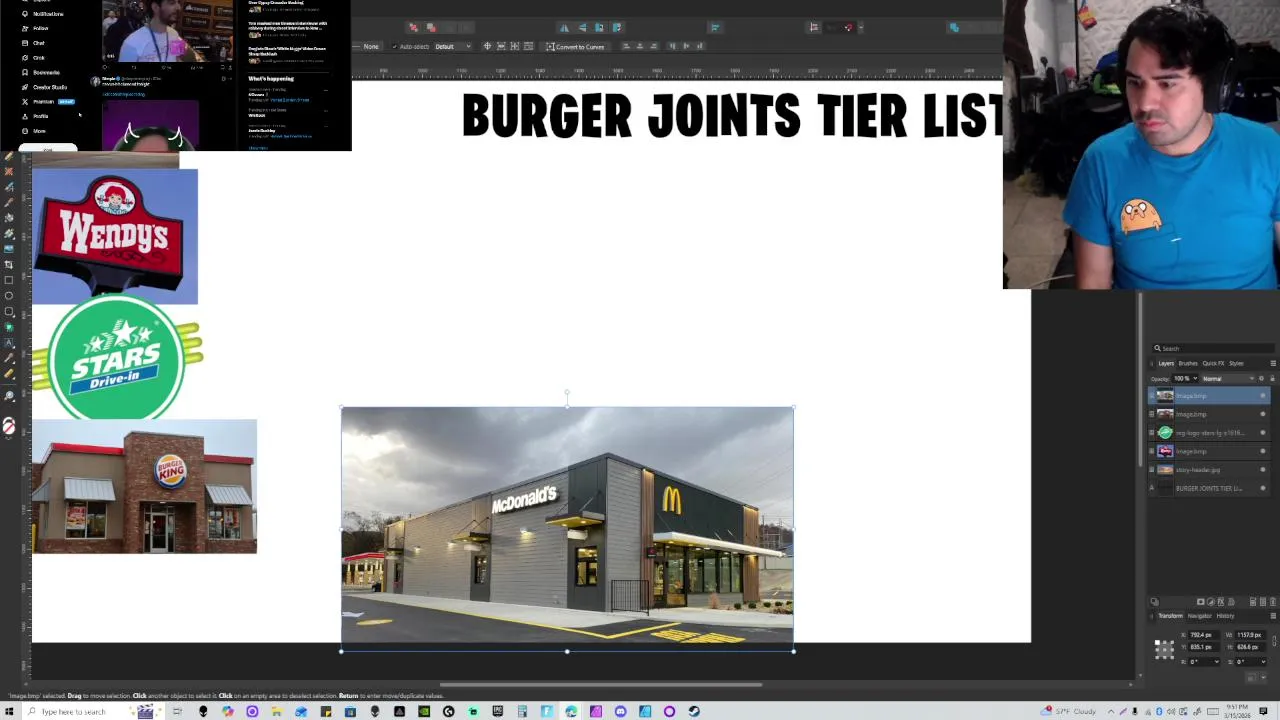
Task: Click the layer settings gear icon
Action: pos(1261,379)
